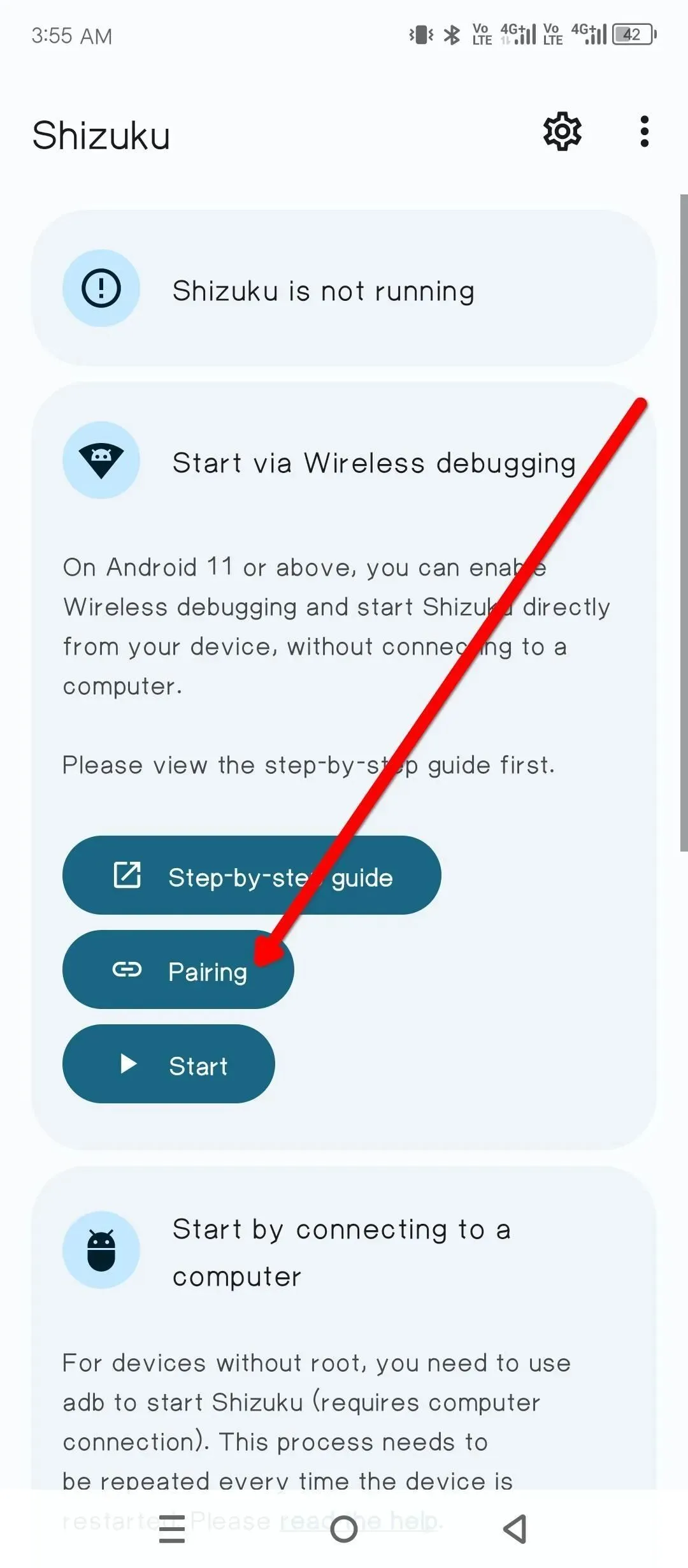
Task: Tap the exclamation status icon
Action: [101, 288]
